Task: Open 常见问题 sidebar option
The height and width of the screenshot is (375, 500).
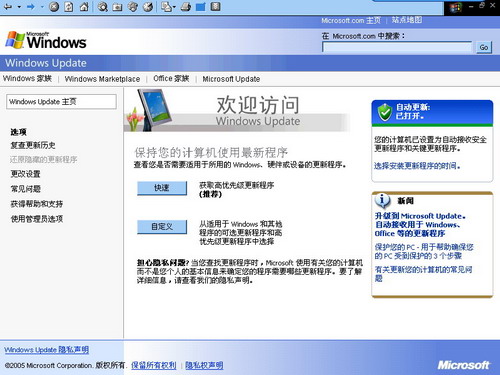Action: [x=26, y=189]
